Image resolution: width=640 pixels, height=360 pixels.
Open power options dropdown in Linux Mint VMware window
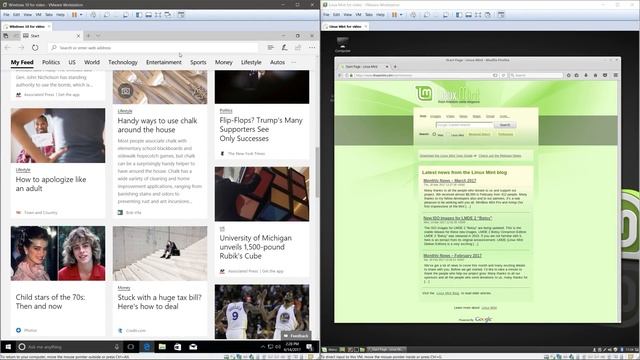(401, 15)
